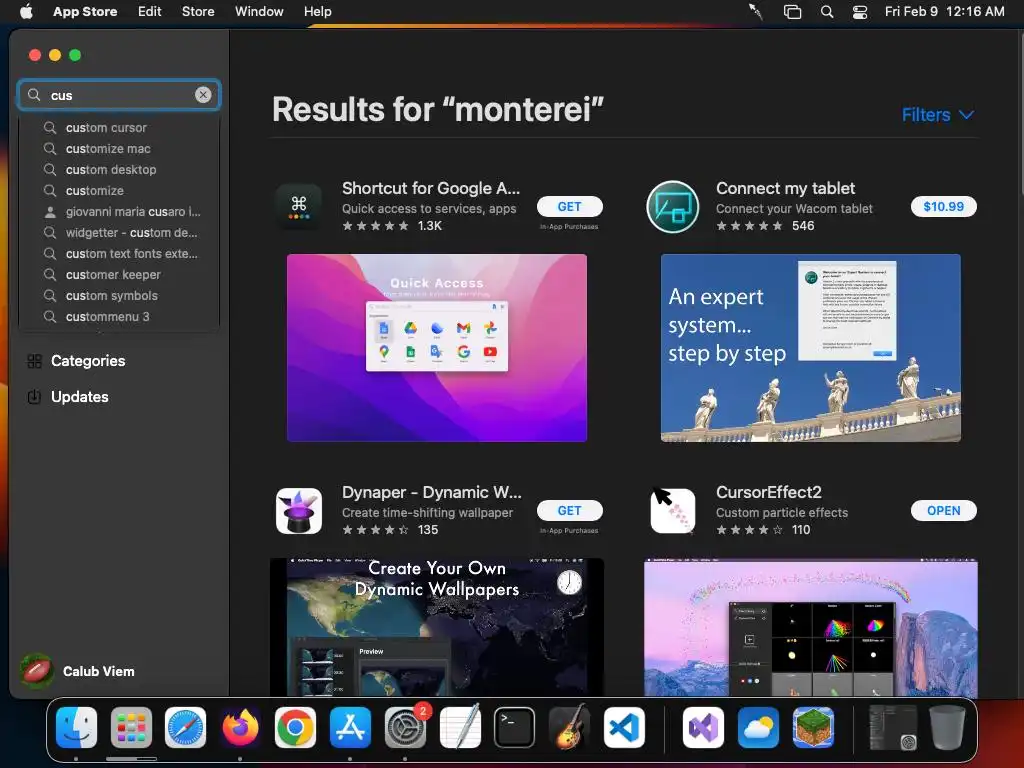Viewport: 1024px width, 768px height.
Task: Launch Google Chrome from the dock
Action: point(295,727)
